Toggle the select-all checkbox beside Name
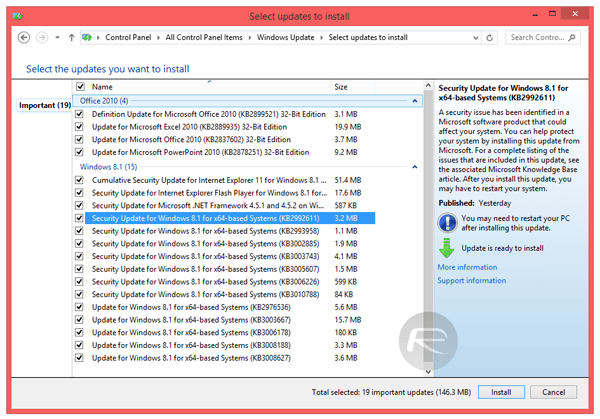The height and width of the screenshot is (419, 600). (80, 86)
